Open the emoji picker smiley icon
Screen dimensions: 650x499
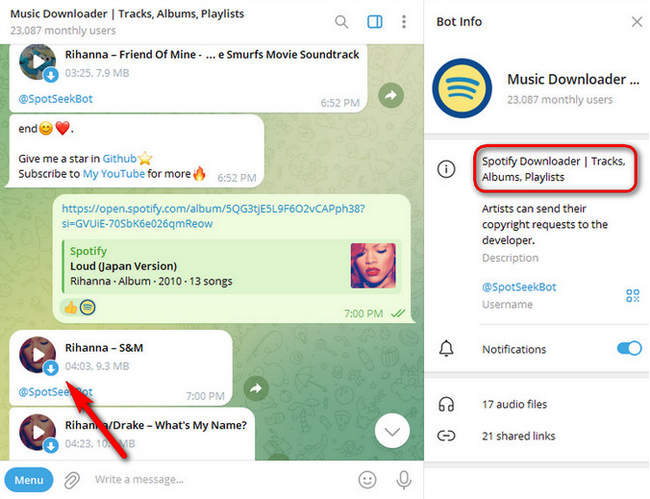[367, 480]
